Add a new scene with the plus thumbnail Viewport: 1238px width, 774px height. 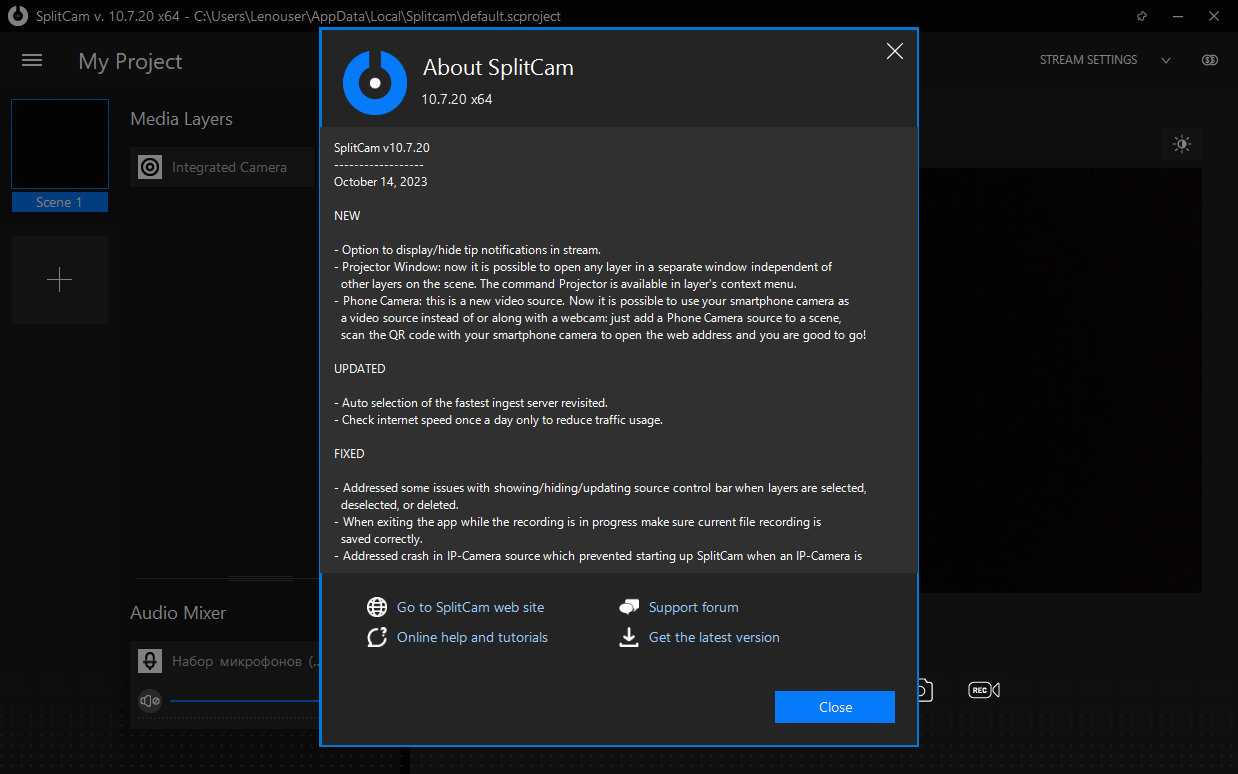[x=59, y=279]
